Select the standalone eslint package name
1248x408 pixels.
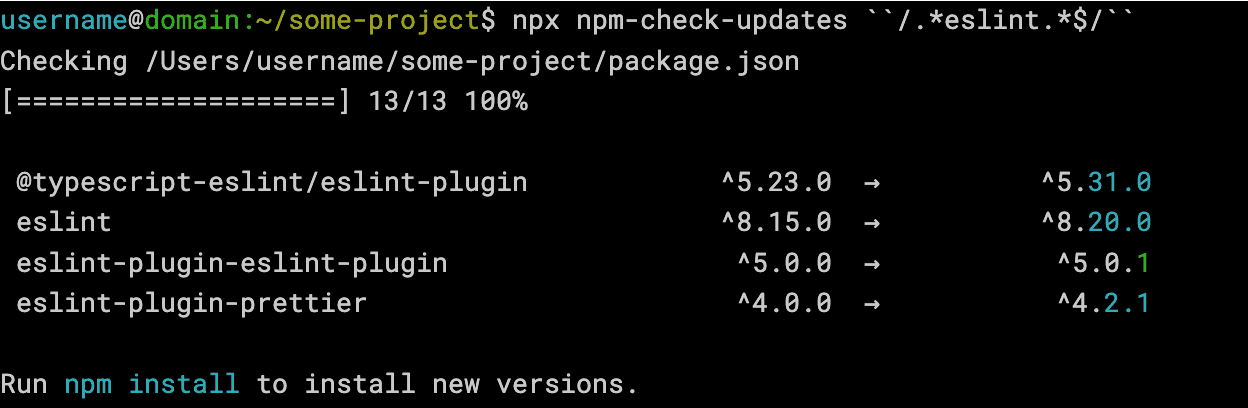[64, 222]
